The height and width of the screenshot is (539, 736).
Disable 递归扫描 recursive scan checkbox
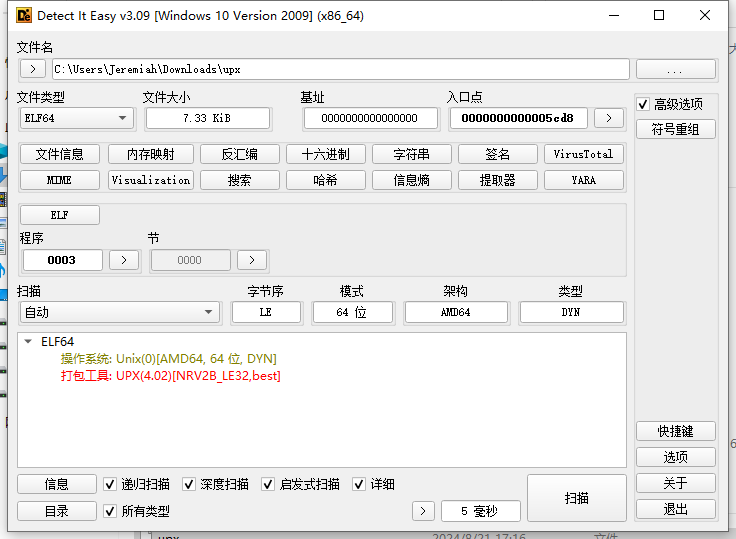(111, 484)
